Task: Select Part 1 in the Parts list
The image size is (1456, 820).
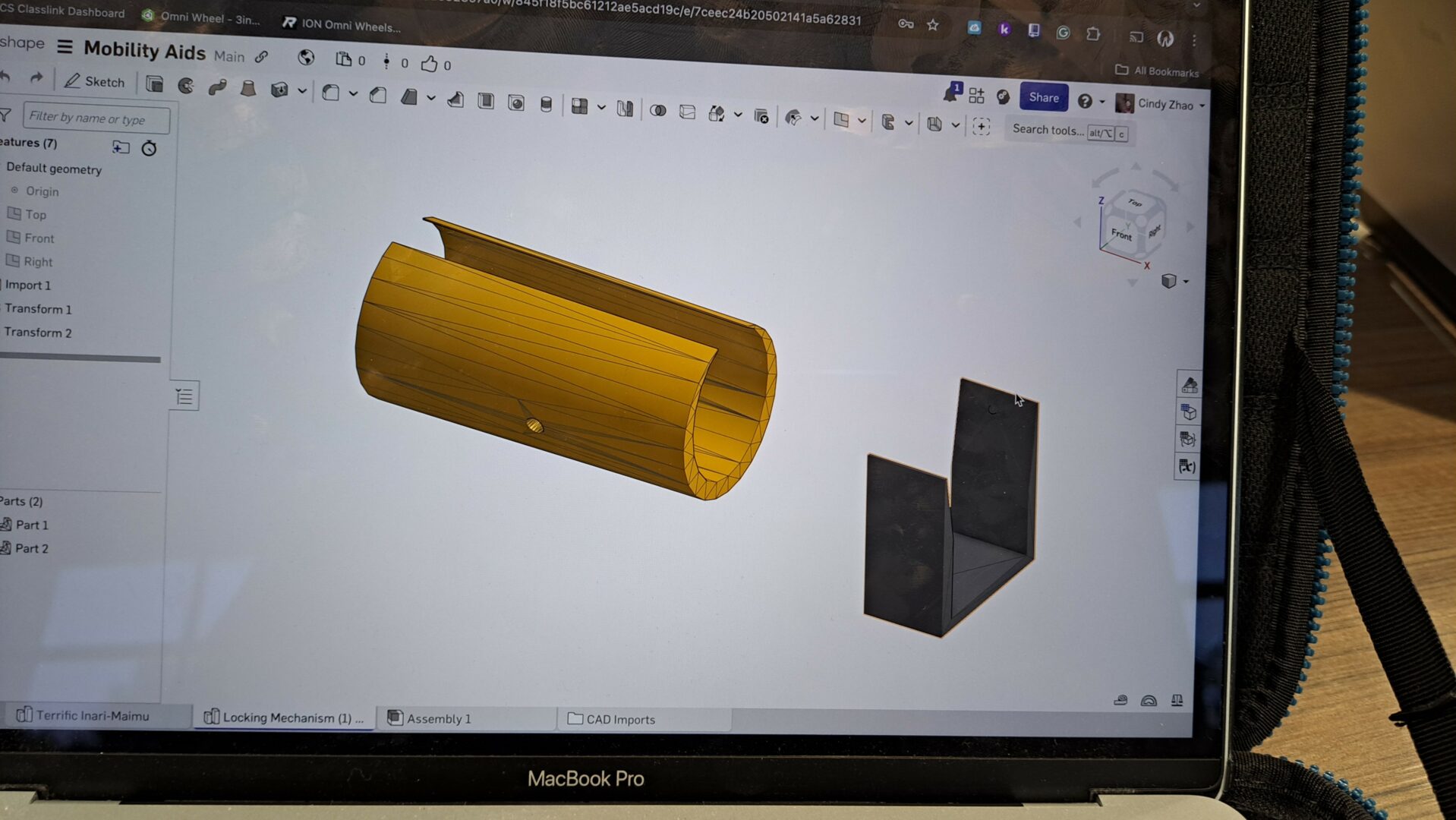Action: (x=32, y=525)
